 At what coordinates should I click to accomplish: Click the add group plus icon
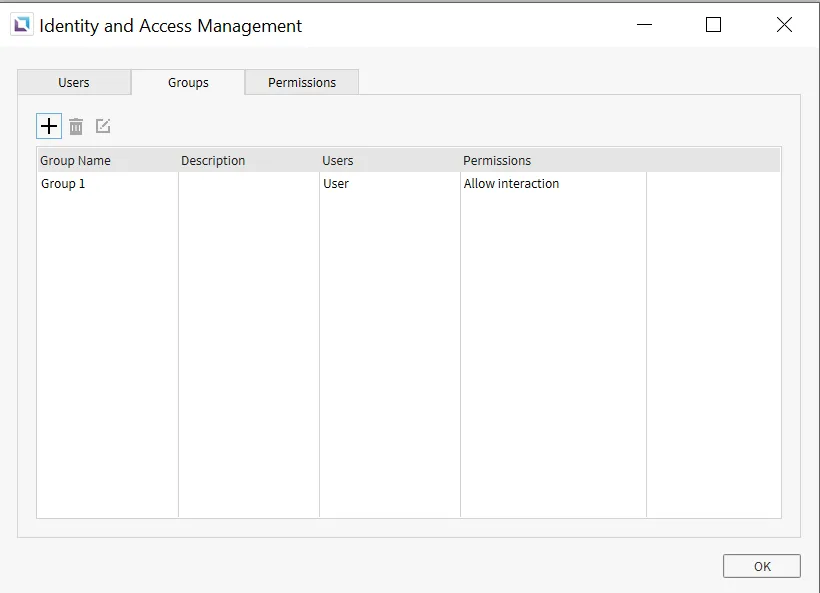coord(48,126)
